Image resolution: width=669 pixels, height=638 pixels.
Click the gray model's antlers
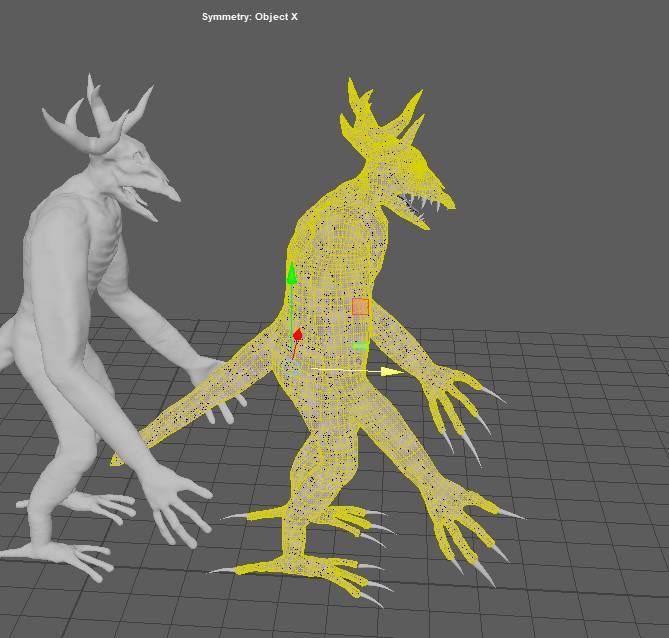click(x=105, y=115)
